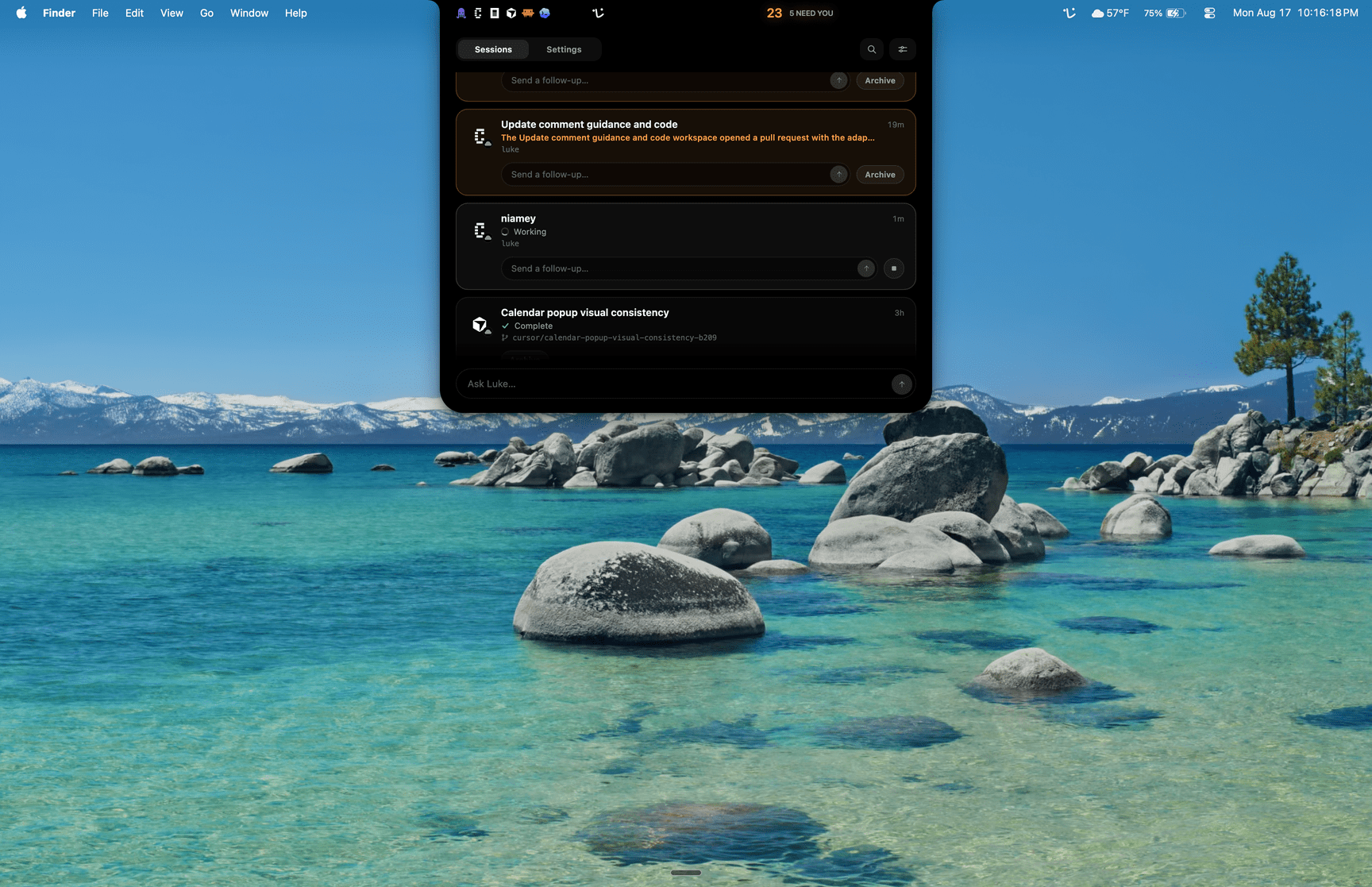This screenshot has width=1372, height=887.
Task: Focus the Ask Luke input field
Action: (676, 384)
